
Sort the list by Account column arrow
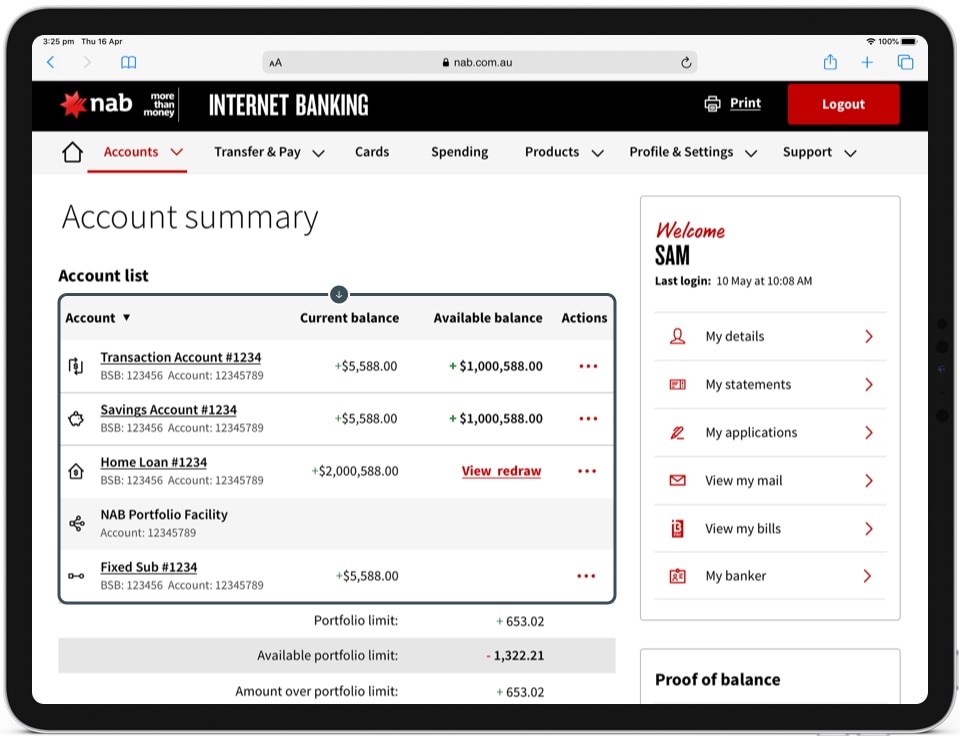click(x=126, y=318)
